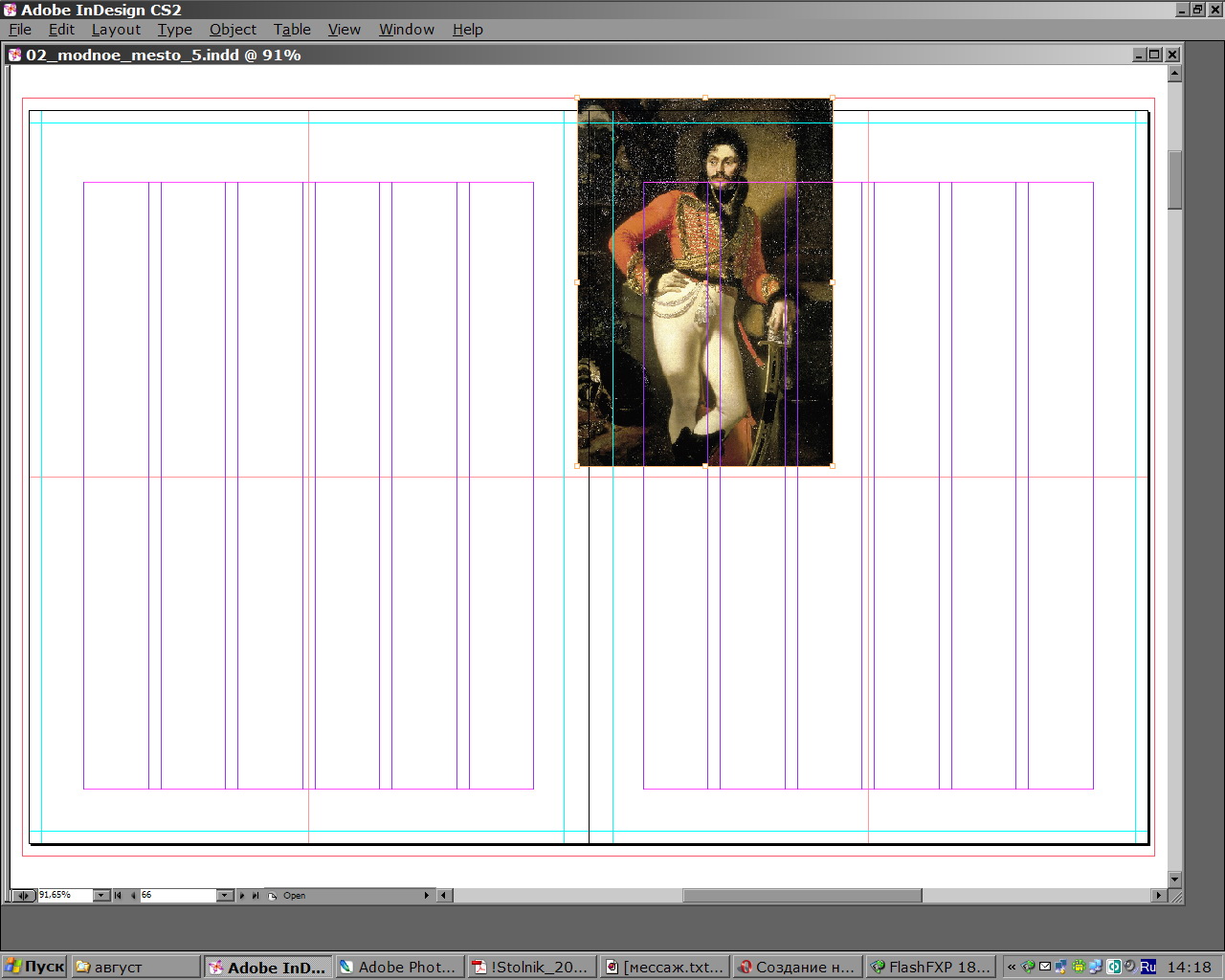
Task: Click the top-center handle of image frame
Action: coord(705,98)
